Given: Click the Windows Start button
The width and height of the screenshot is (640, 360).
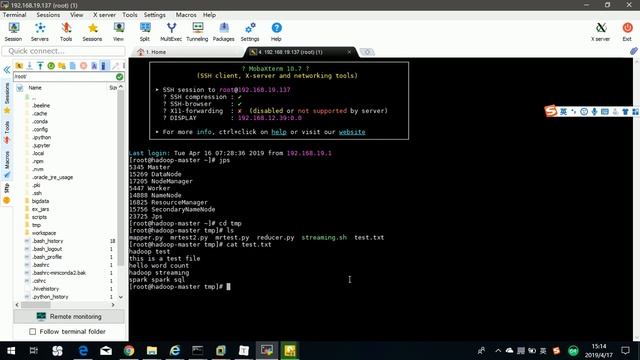Looking at the screenshot, I should tap(11, 351).
